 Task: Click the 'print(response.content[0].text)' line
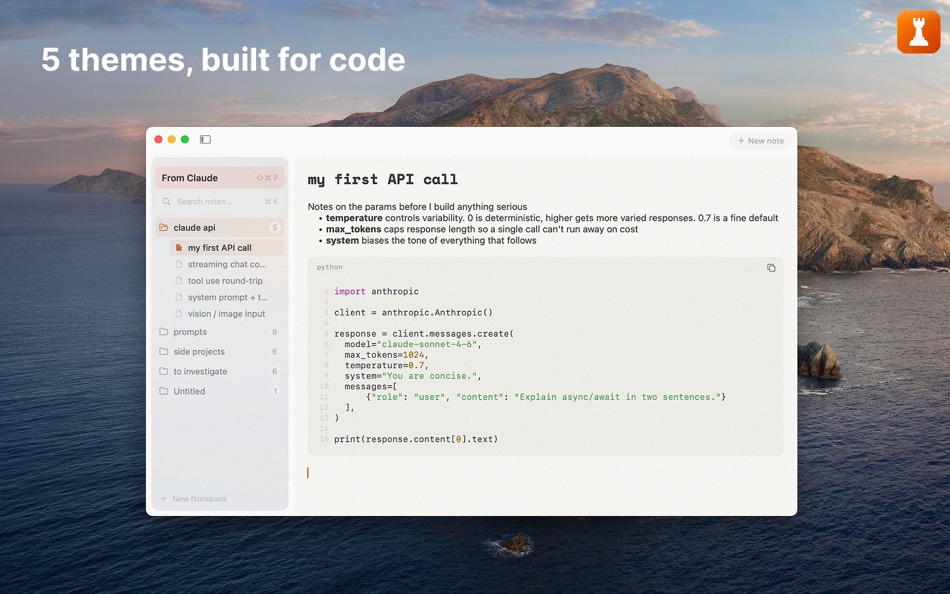click(416, 439)
